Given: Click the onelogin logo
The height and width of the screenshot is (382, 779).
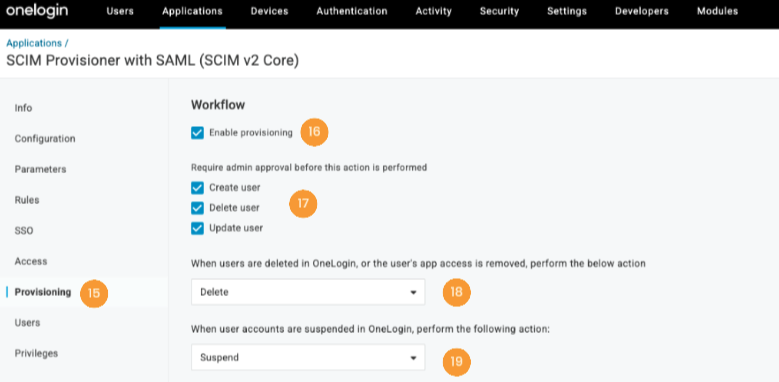Looking at the screenshot, I should click(x=37, y=11).
